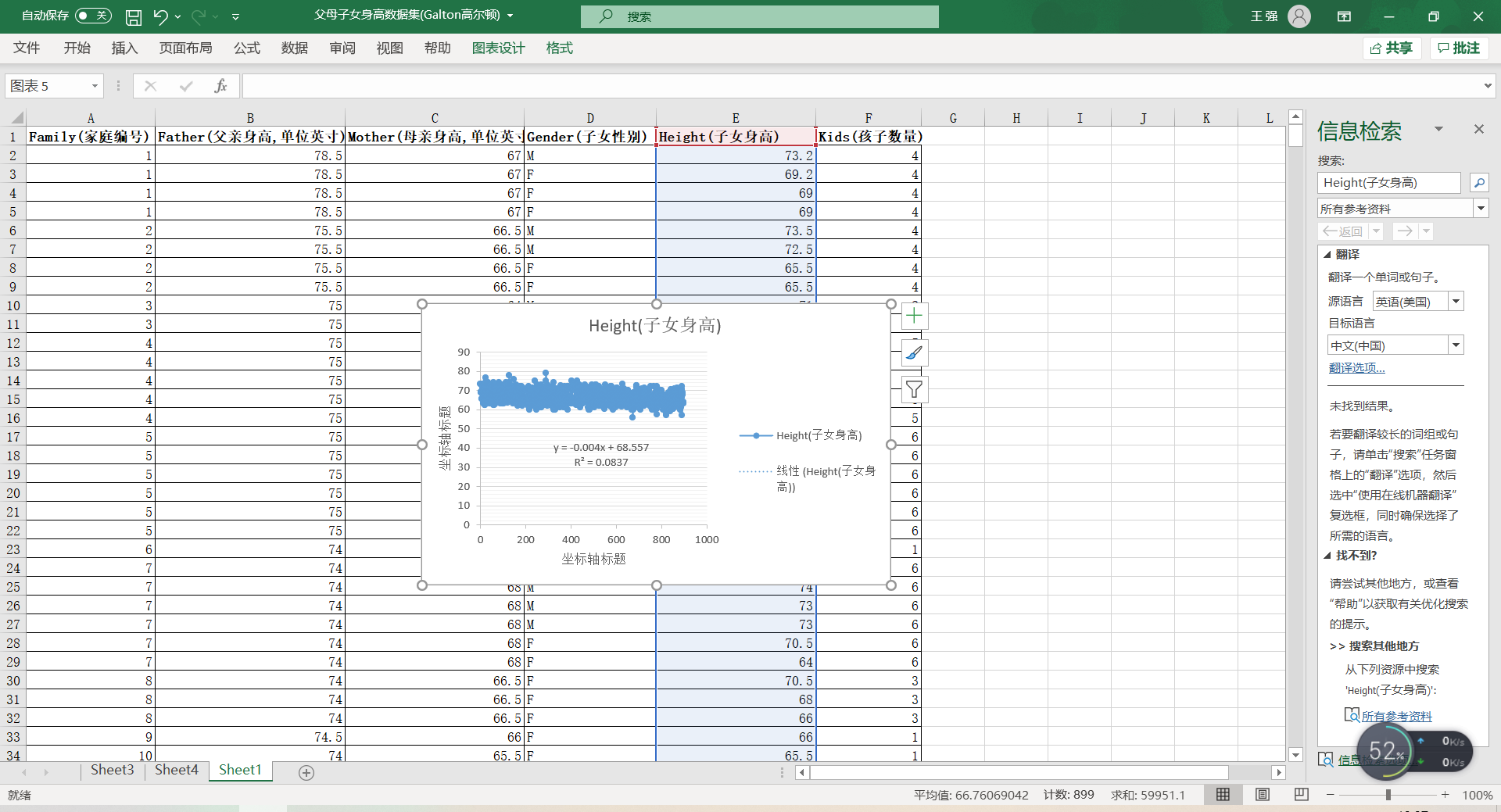This screenshot has height=812, width=1501.
Task: Switch to the 页面布局 ribbon tab
Action: (185, 48)
